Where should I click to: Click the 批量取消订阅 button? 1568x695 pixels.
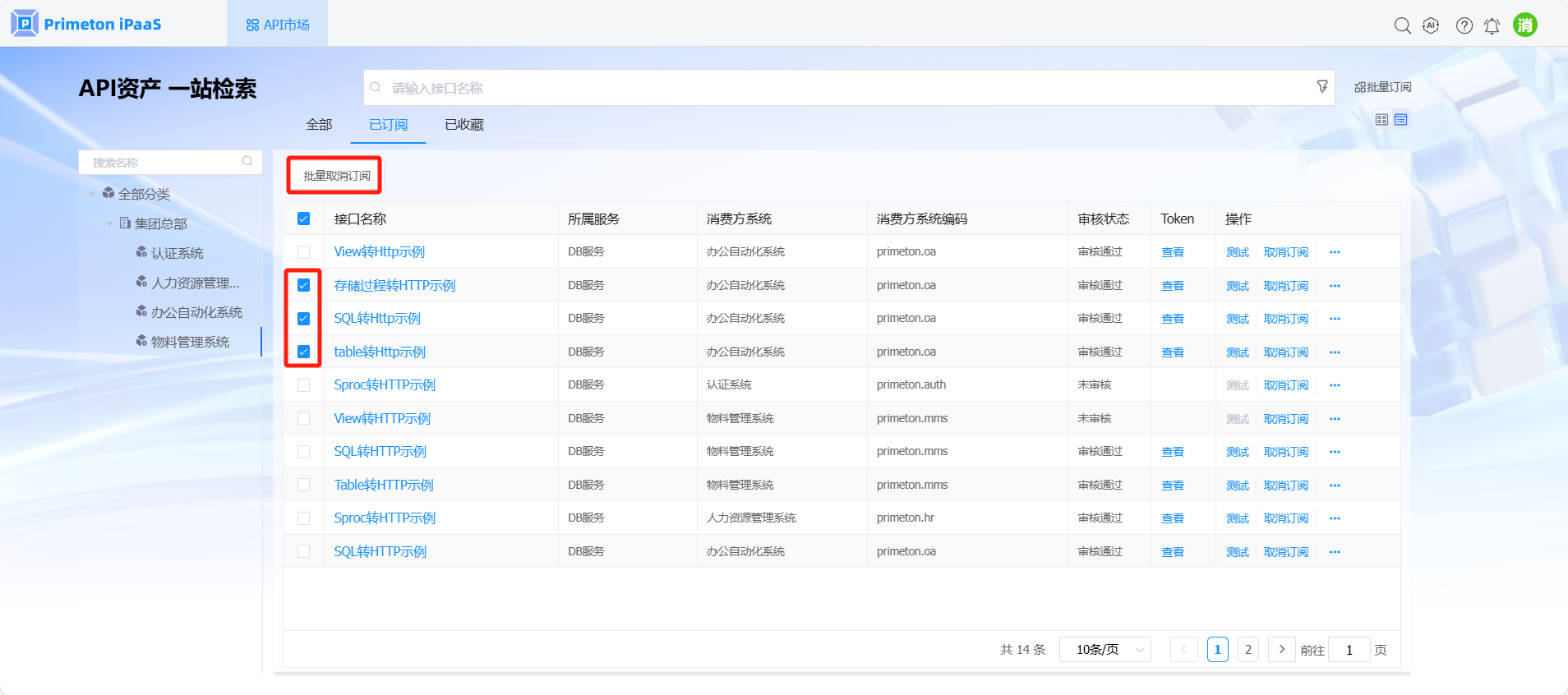coord(336,176)
